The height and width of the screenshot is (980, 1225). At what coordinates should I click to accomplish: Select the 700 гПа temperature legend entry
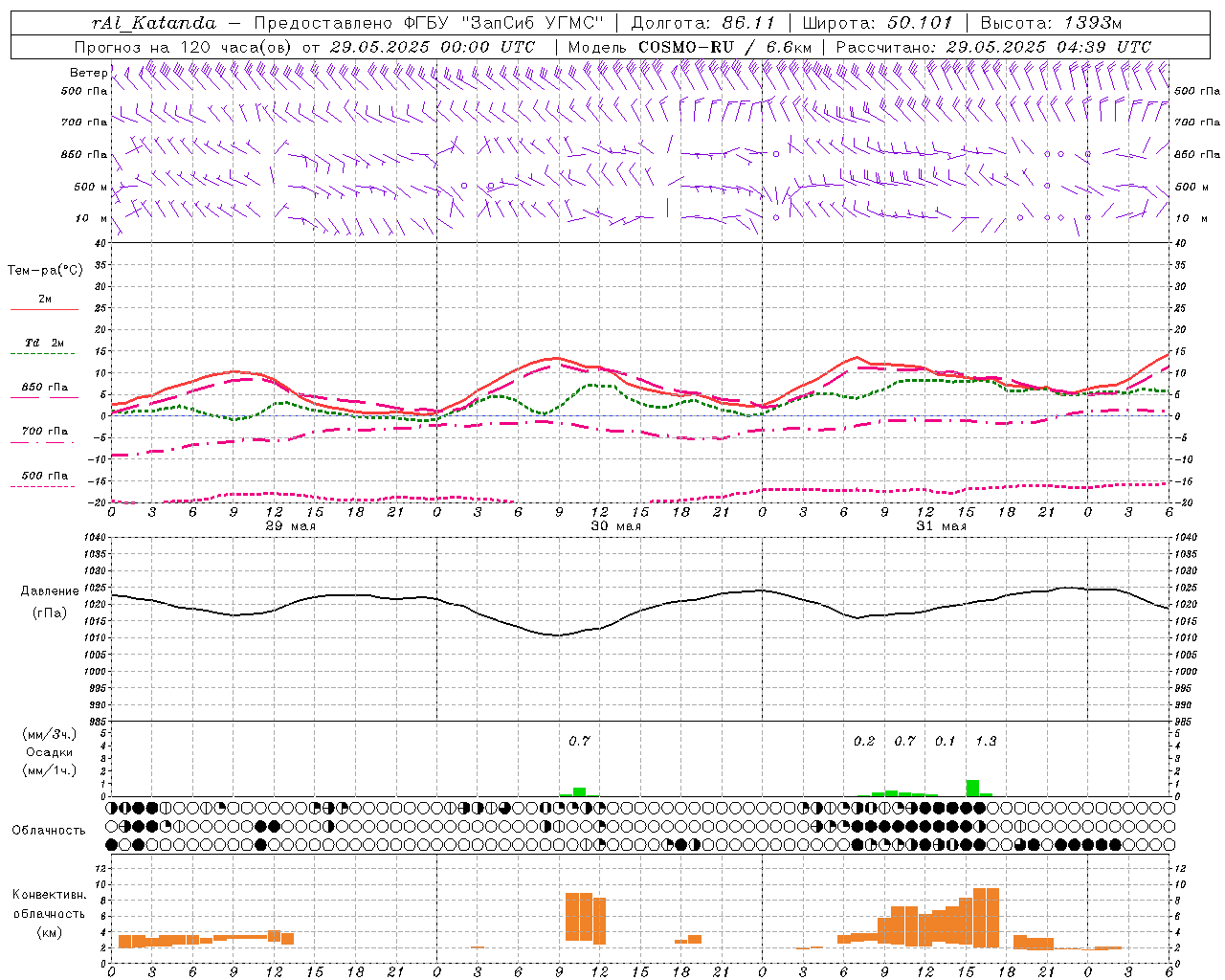tap(44, 432)
